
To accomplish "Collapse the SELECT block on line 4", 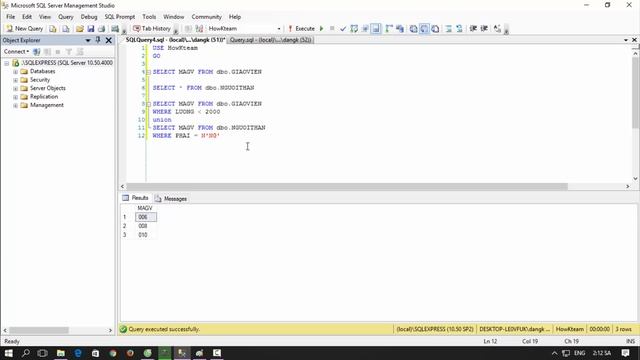I will (x=149, y=72).
